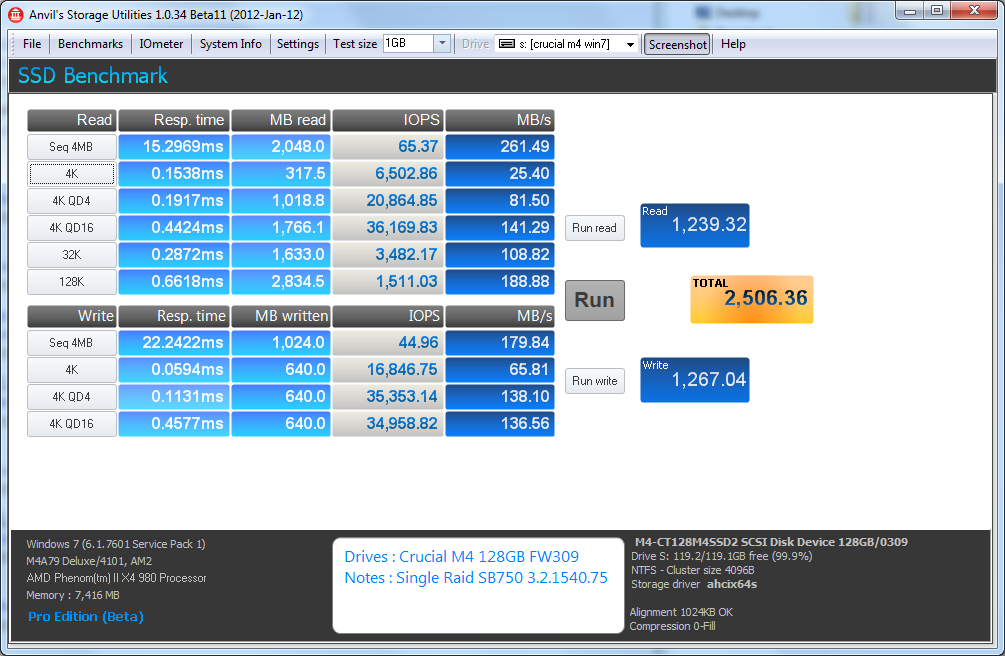This screenshot has height=656, width=1005.
Task: Click the Run write button
Action: [595, 381]
